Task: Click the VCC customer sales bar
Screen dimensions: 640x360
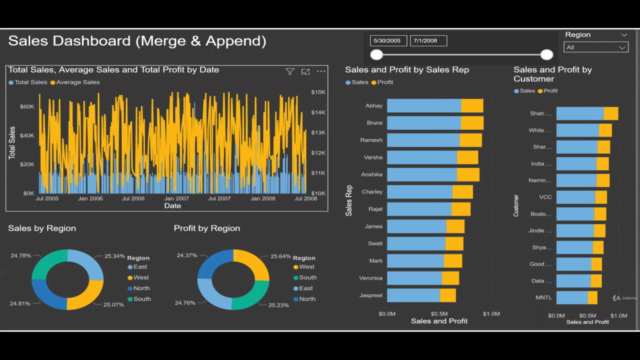Action: [576, 198]
